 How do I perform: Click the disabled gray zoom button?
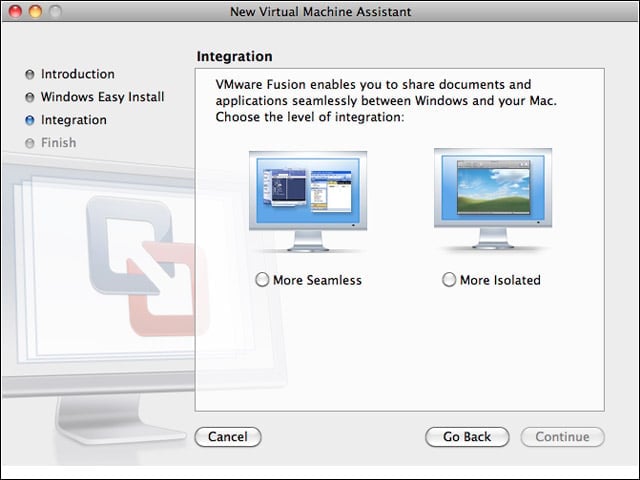click(x=55, y=11)
